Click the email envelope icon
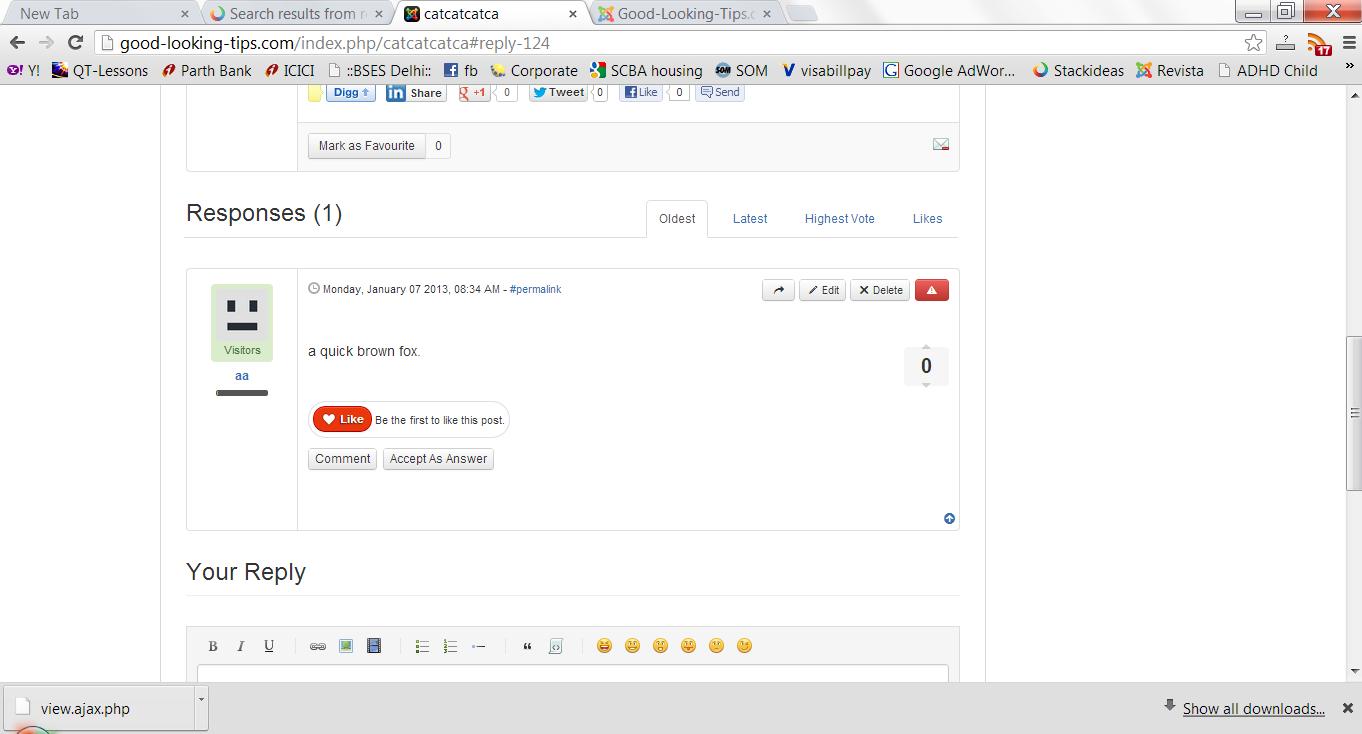Screen dimensions: 1362x734 point(940,143)
